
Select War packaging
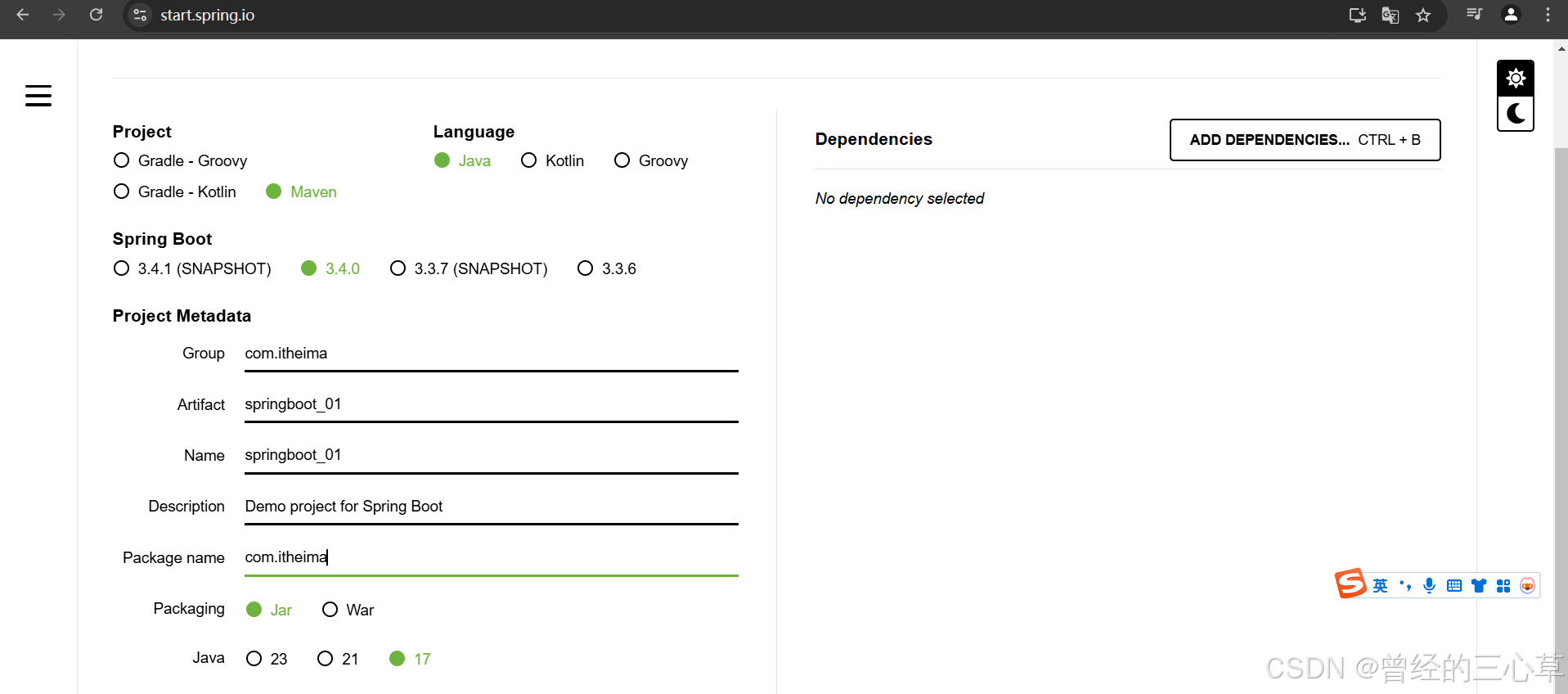point(348,610)
